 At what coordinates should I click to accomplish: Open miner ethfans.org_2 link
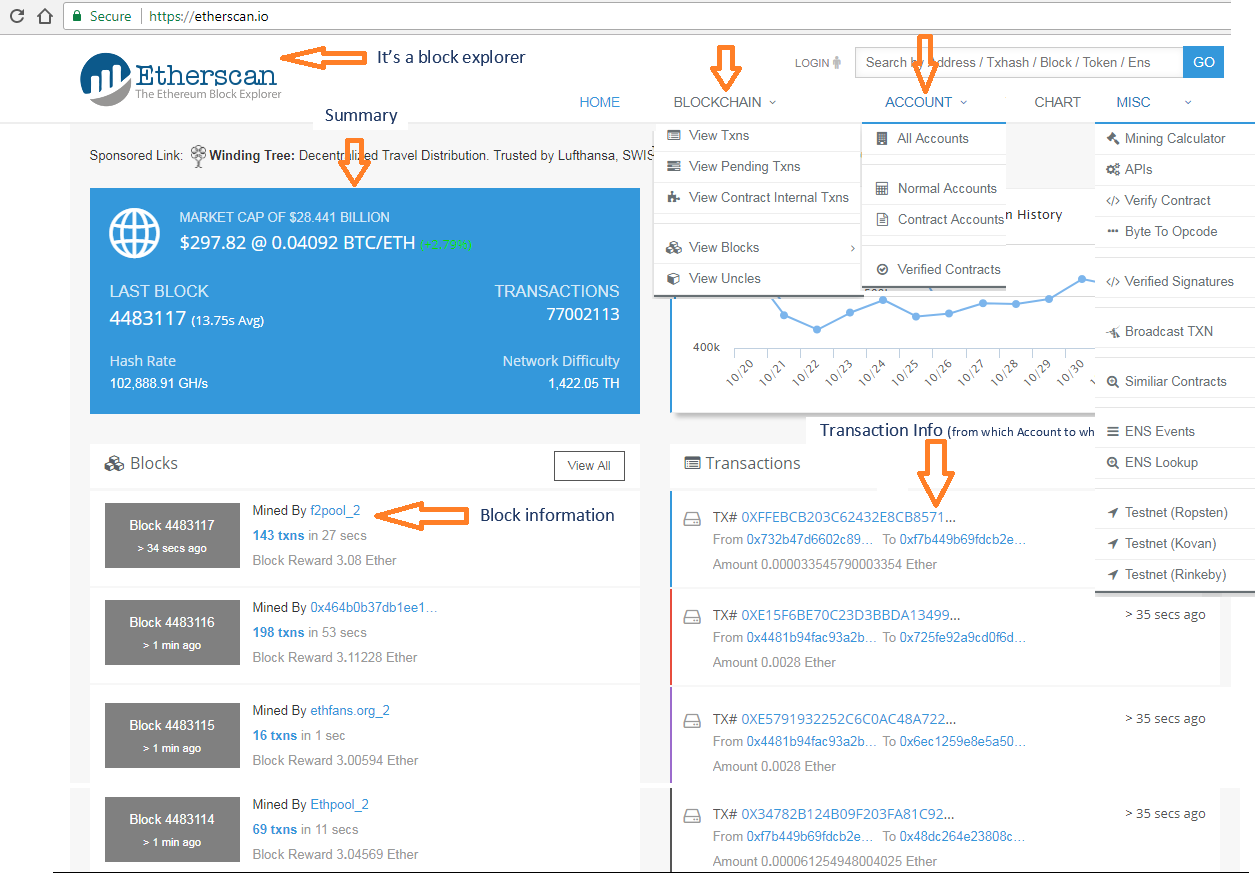click(x=350, y=711)
